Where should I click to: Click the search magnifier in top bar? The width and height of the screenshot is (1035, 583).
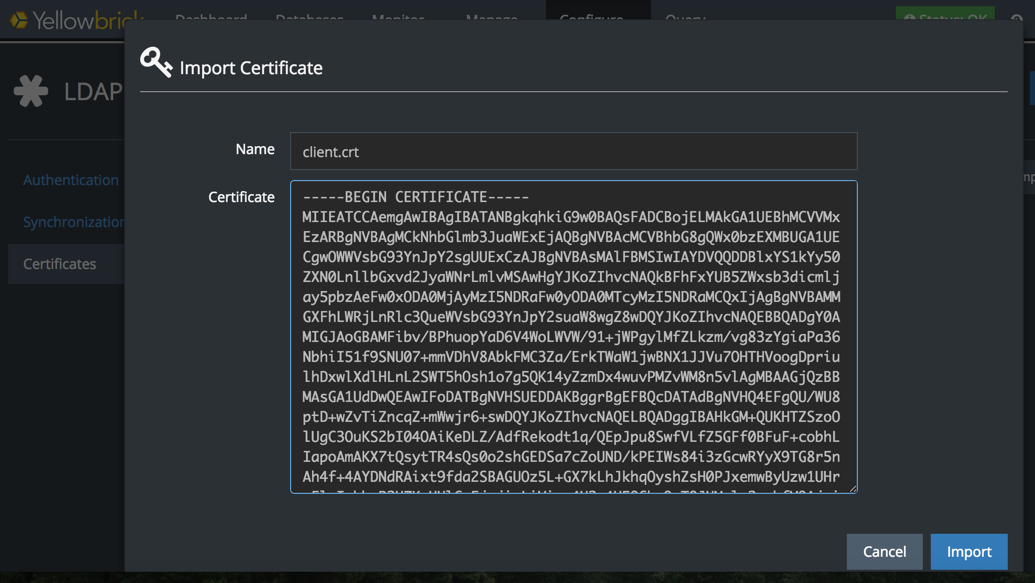pyautogui.click(x=1016, y=18)
